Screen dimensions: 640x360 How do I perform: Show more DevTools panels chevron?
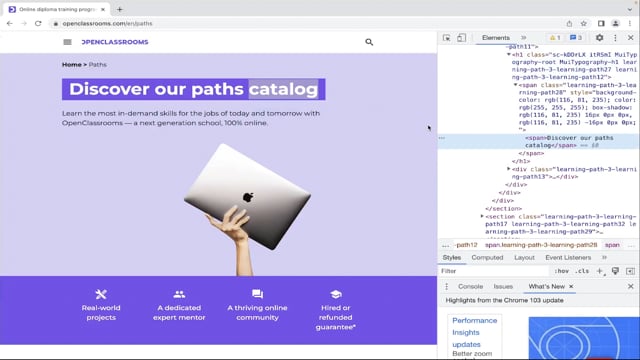[x=524, y=38]
